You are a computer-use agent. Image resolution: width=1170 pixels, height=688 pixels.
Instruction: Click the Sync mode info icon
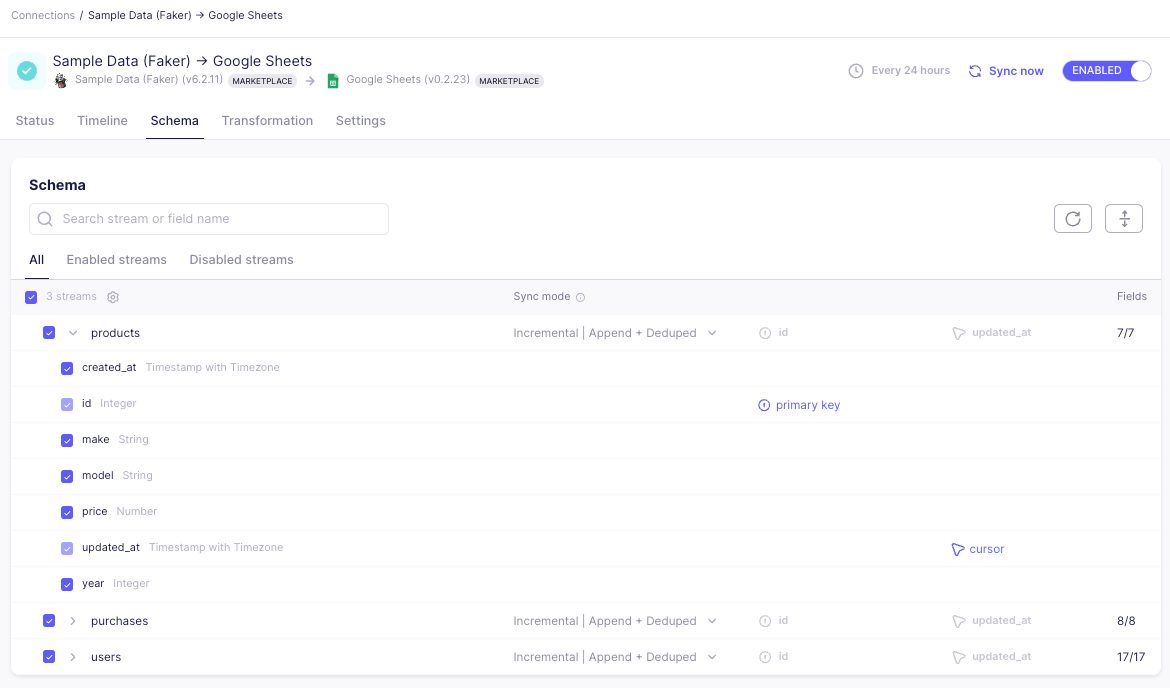[x=580, y=297]
